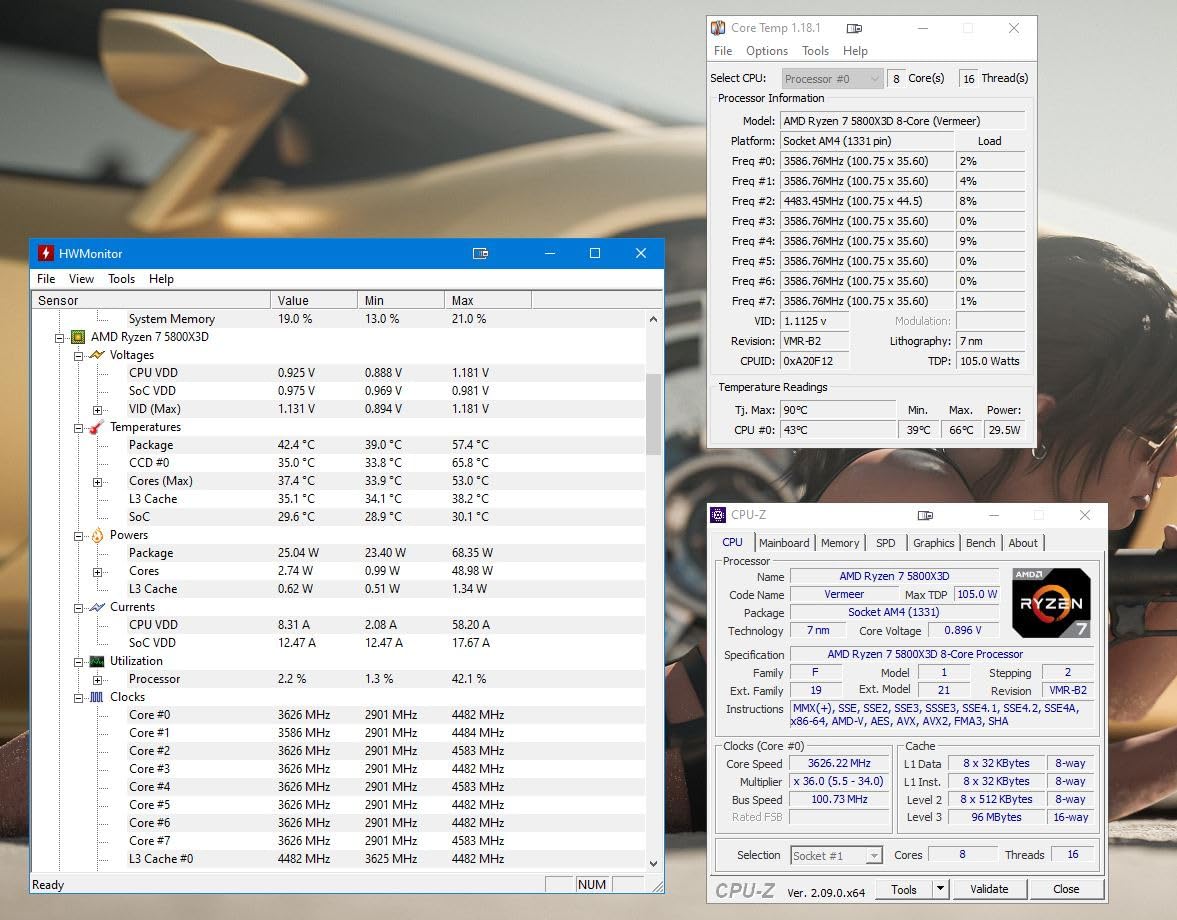Collapse the Voltages section
This screenshot has height=920, width=1177.
pos(78,356)
